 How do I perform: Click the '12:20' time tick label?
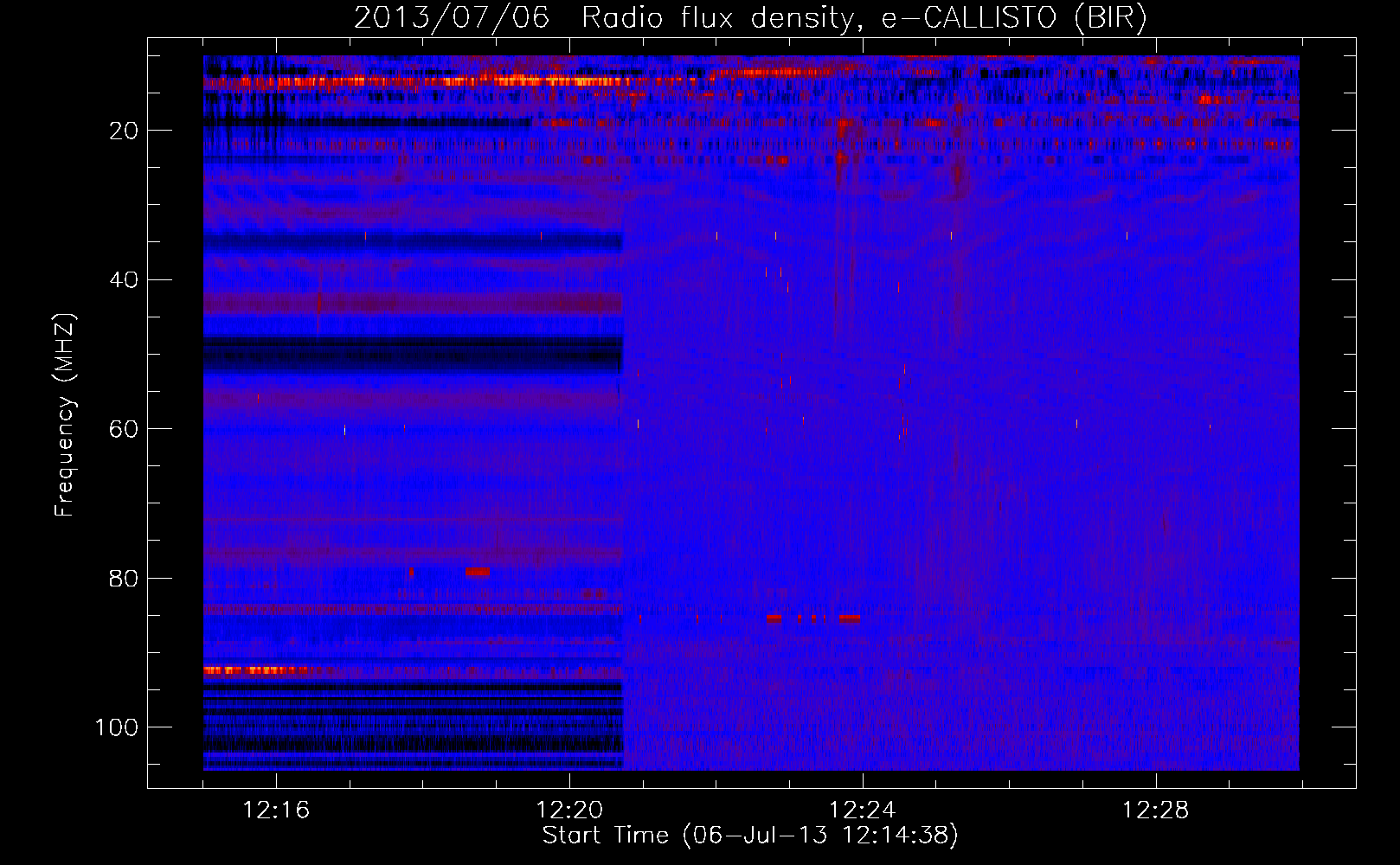coord(569,811)
